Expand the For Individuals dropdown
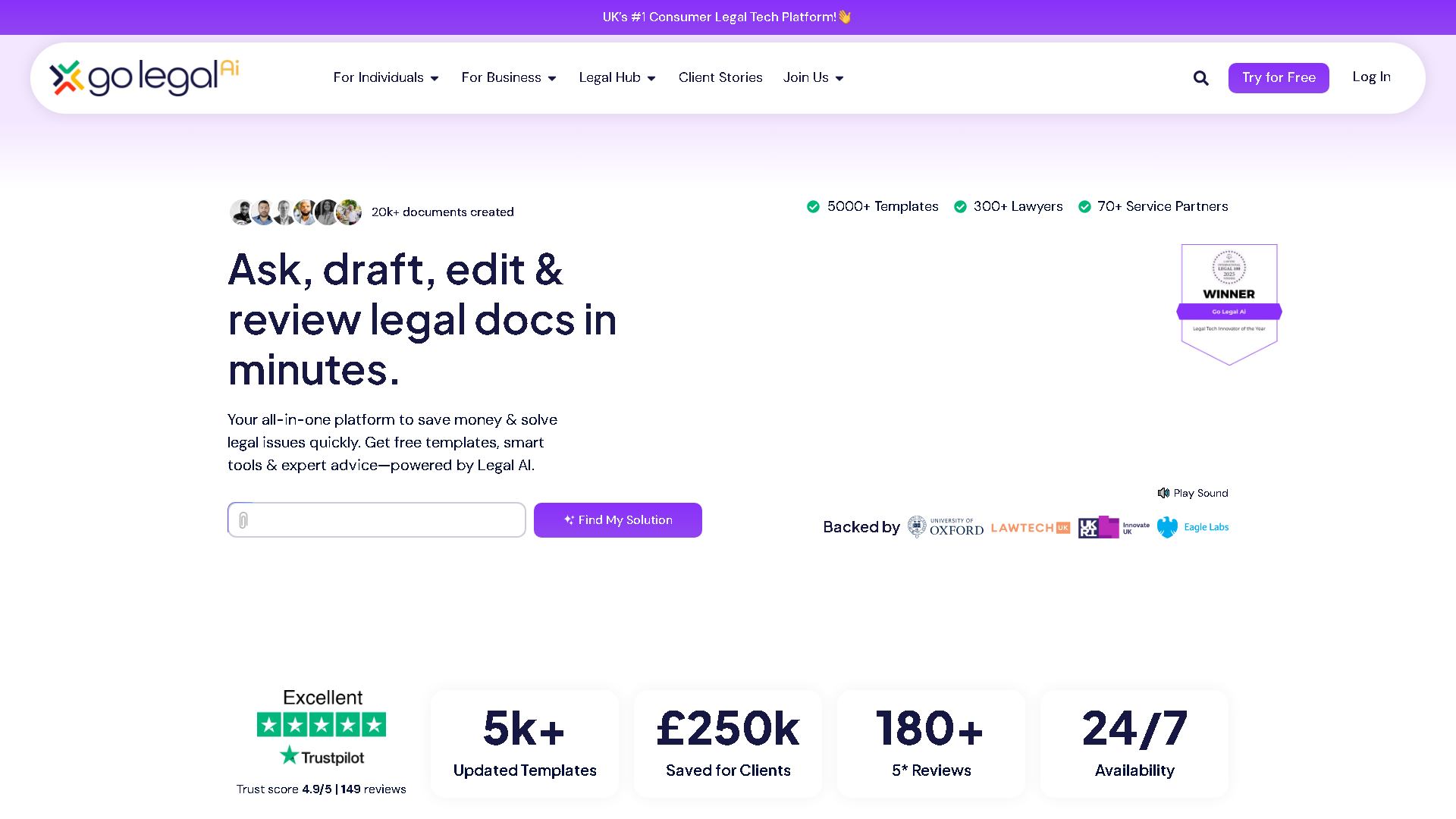 [385, 77]
